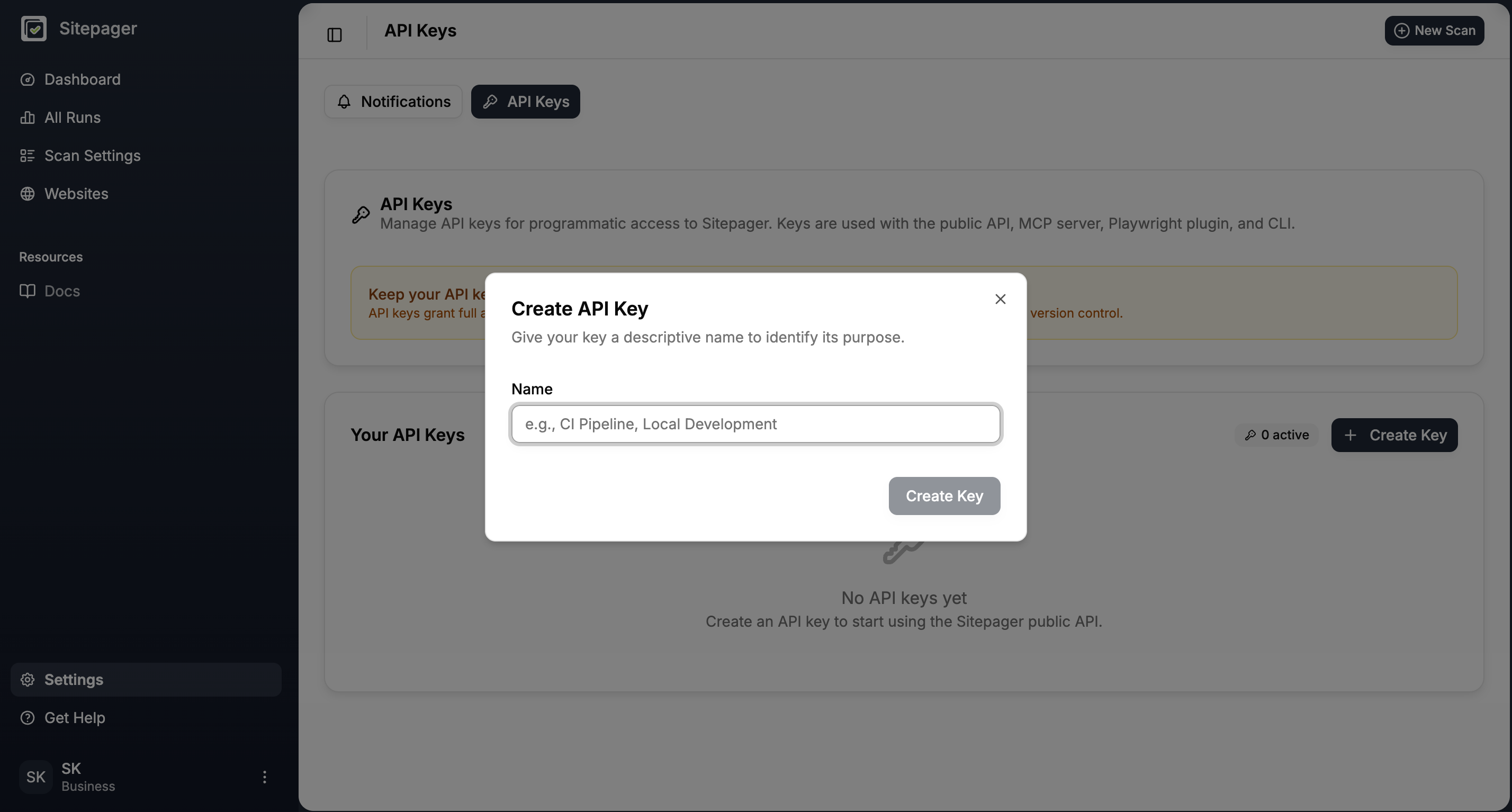
Task: Open the account options three-dot menu
Action: click(264, 777)
